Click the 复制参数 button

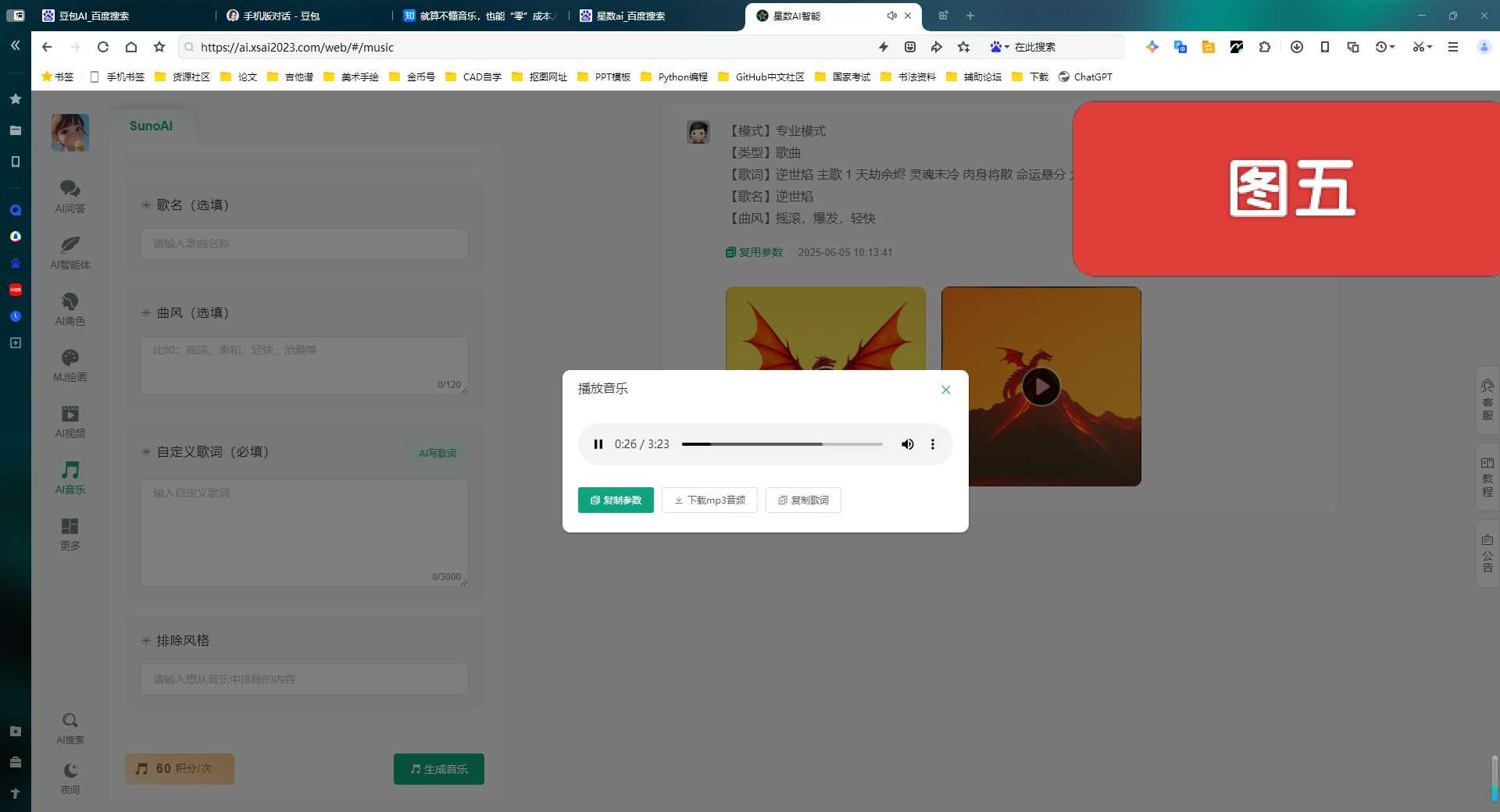pos(616,500)
